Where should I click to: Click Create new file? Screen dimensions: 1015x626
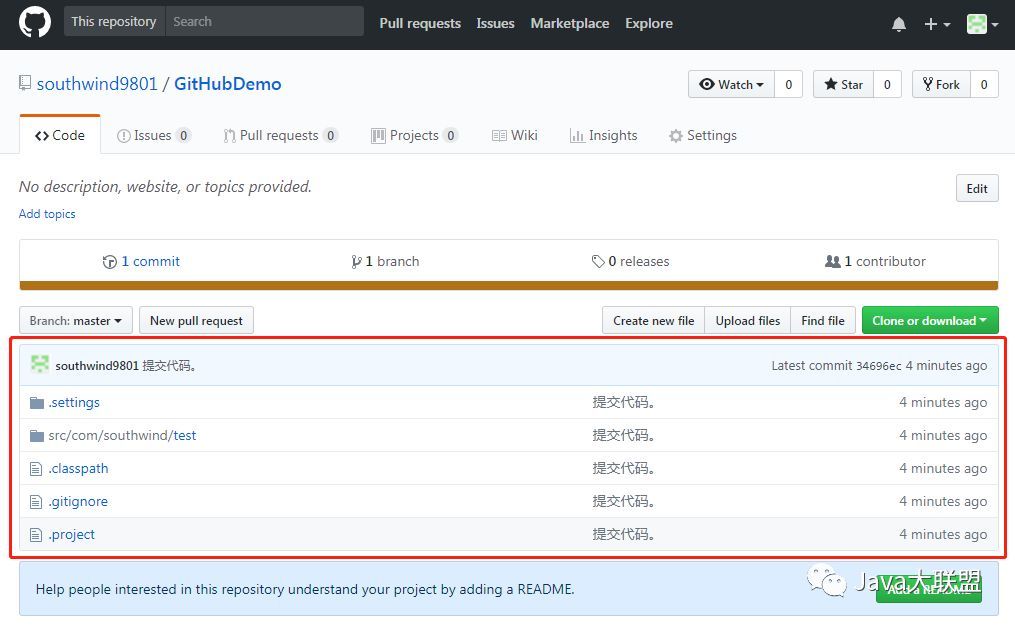tap(653, 320)
